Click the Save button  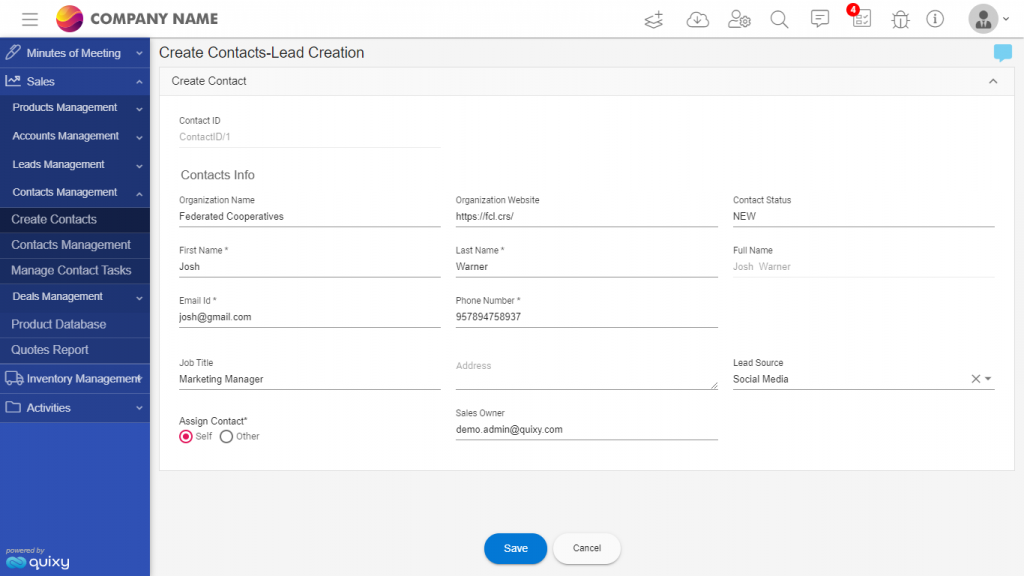click(515, 549)
